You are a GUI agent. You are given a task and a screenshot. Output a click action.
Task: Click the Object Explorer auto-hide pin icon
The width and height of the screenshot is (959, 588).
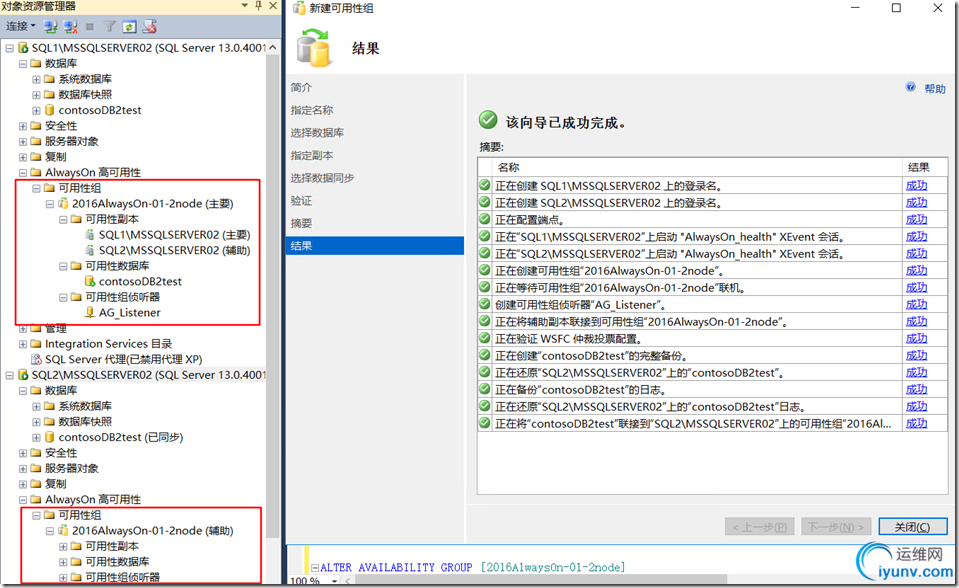[258, 6]
